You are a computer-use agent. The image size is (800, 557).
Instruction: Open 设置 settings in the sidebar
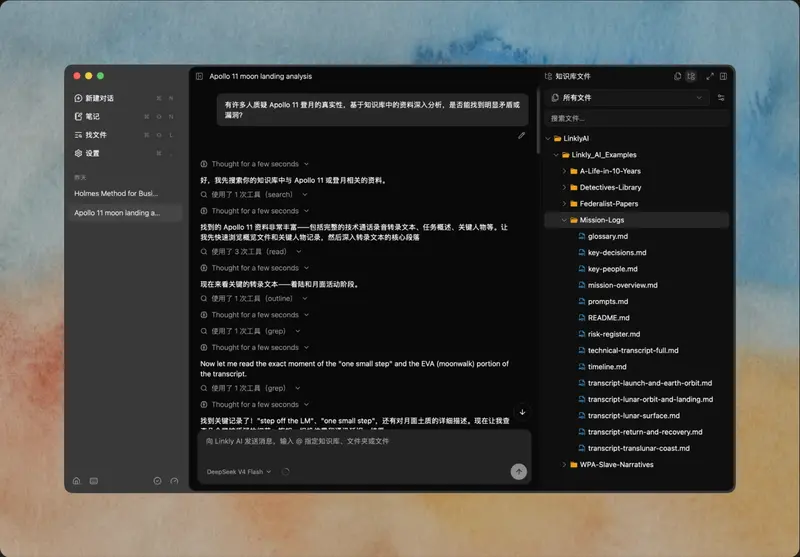(125, 153)
